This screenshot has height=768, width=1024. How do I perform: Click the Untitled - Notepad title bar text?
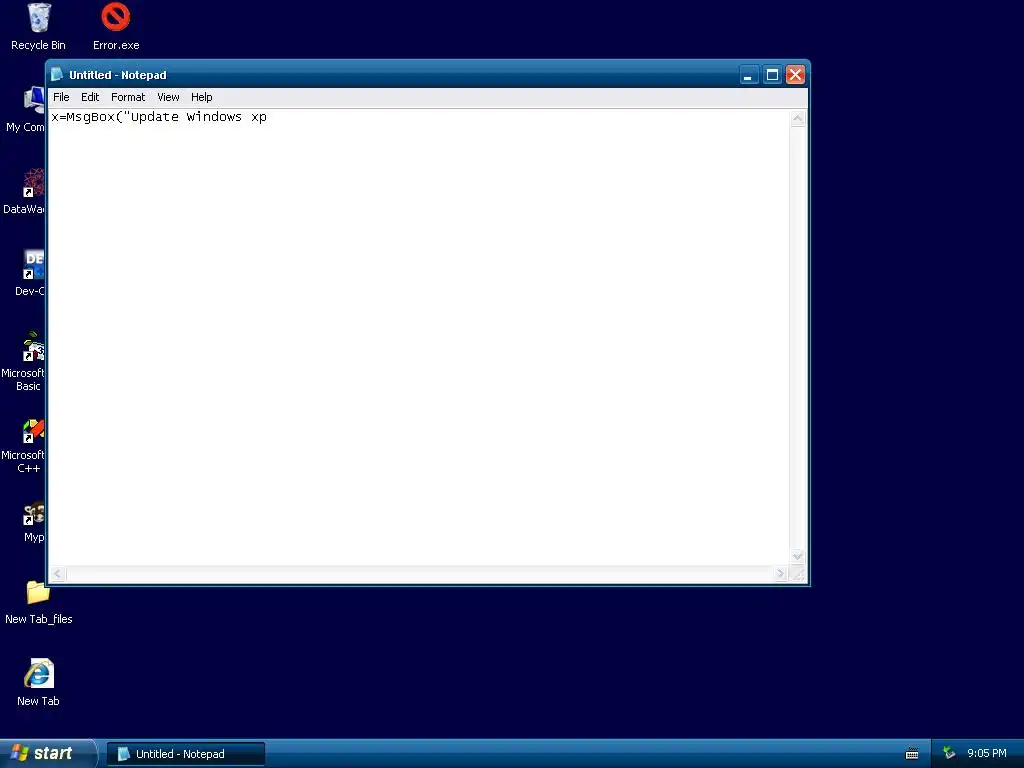coord(118,75)
